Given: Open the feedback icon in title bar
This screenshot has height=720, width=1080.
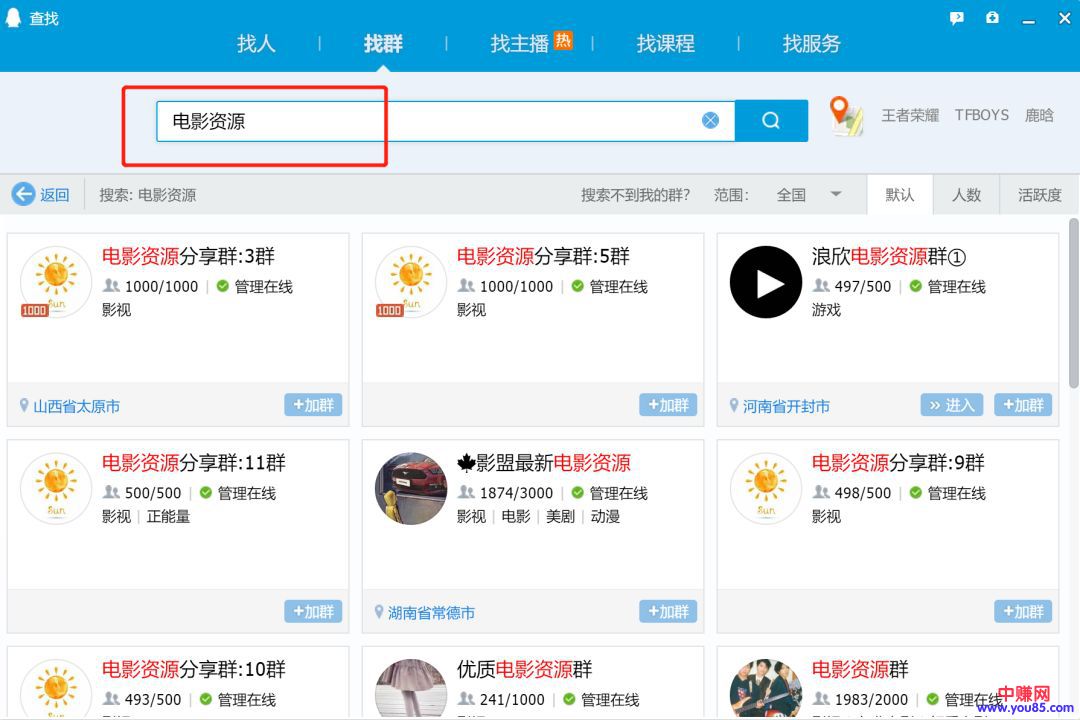Looking at the screenshot, I should point(957,18).
